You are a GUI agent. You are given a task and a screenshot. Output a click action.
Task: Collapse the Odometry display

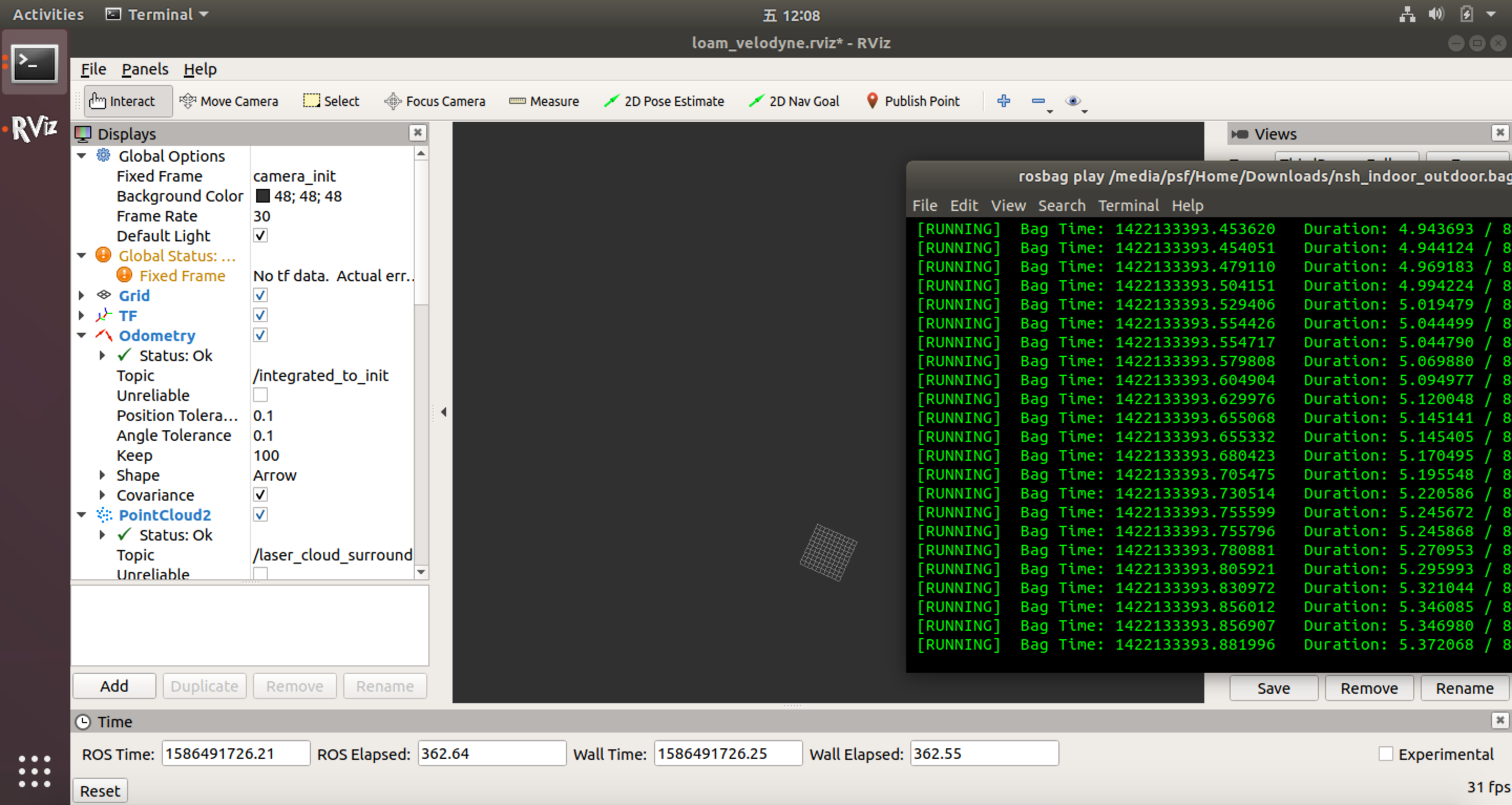(81, 336)
